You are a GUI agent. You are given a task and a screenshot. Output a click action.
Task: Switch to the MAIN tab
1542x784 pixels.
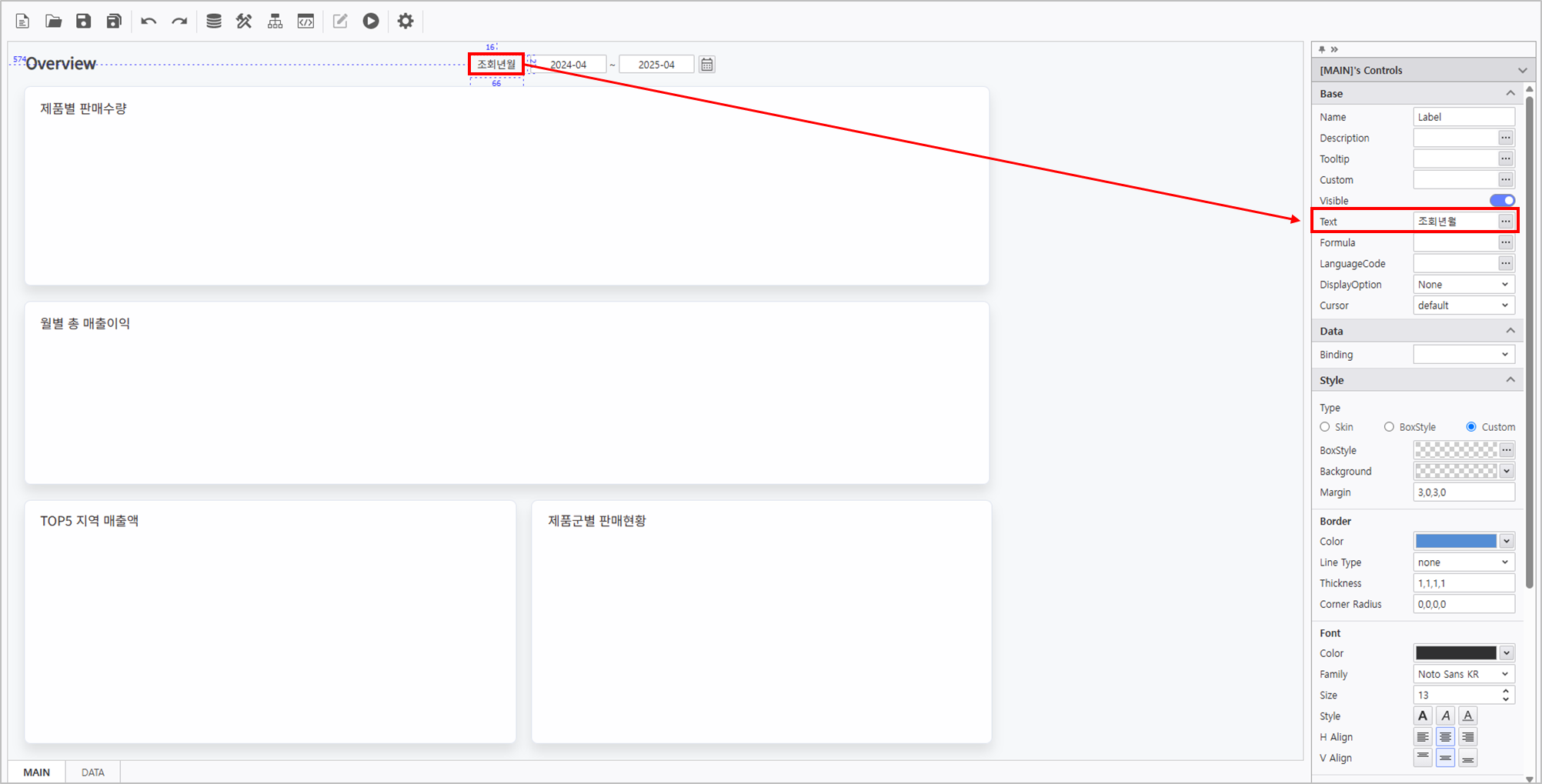36,772
